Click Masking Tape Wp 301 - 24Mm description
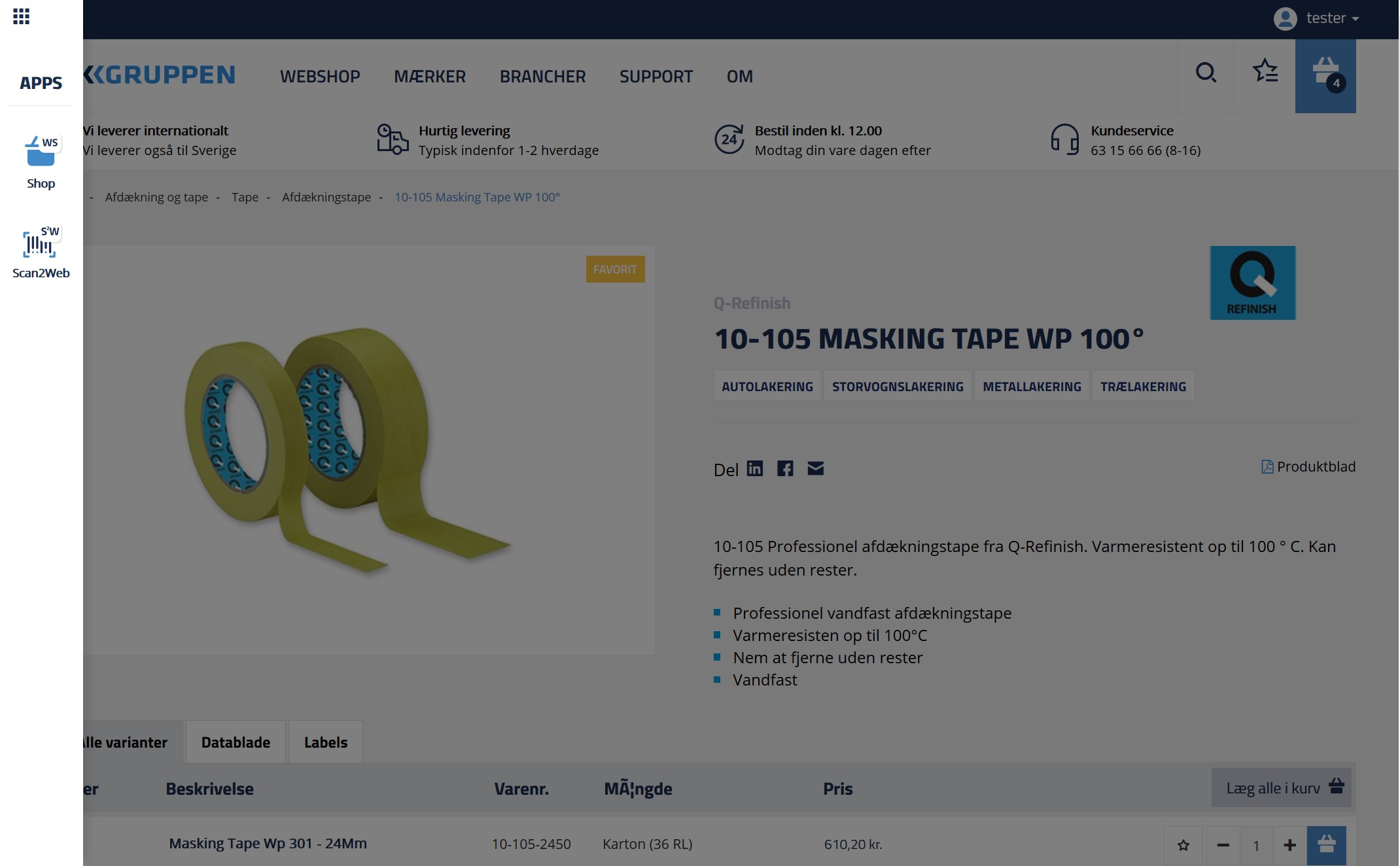 pyautogui.click(x=268, y=843)
